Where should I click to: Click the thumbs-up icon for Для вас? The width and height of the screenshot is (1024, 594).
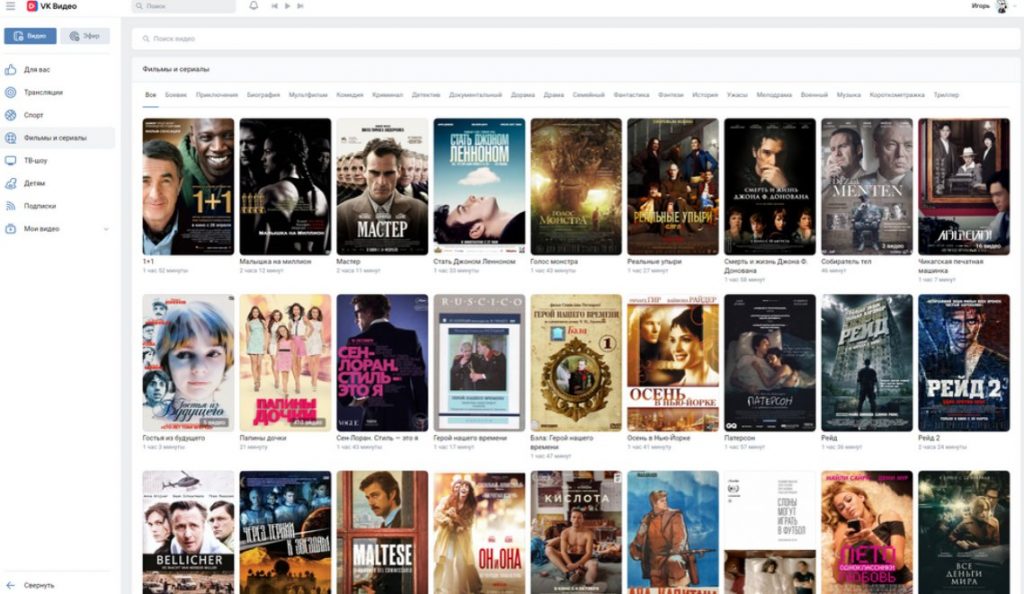coord(10,69)
